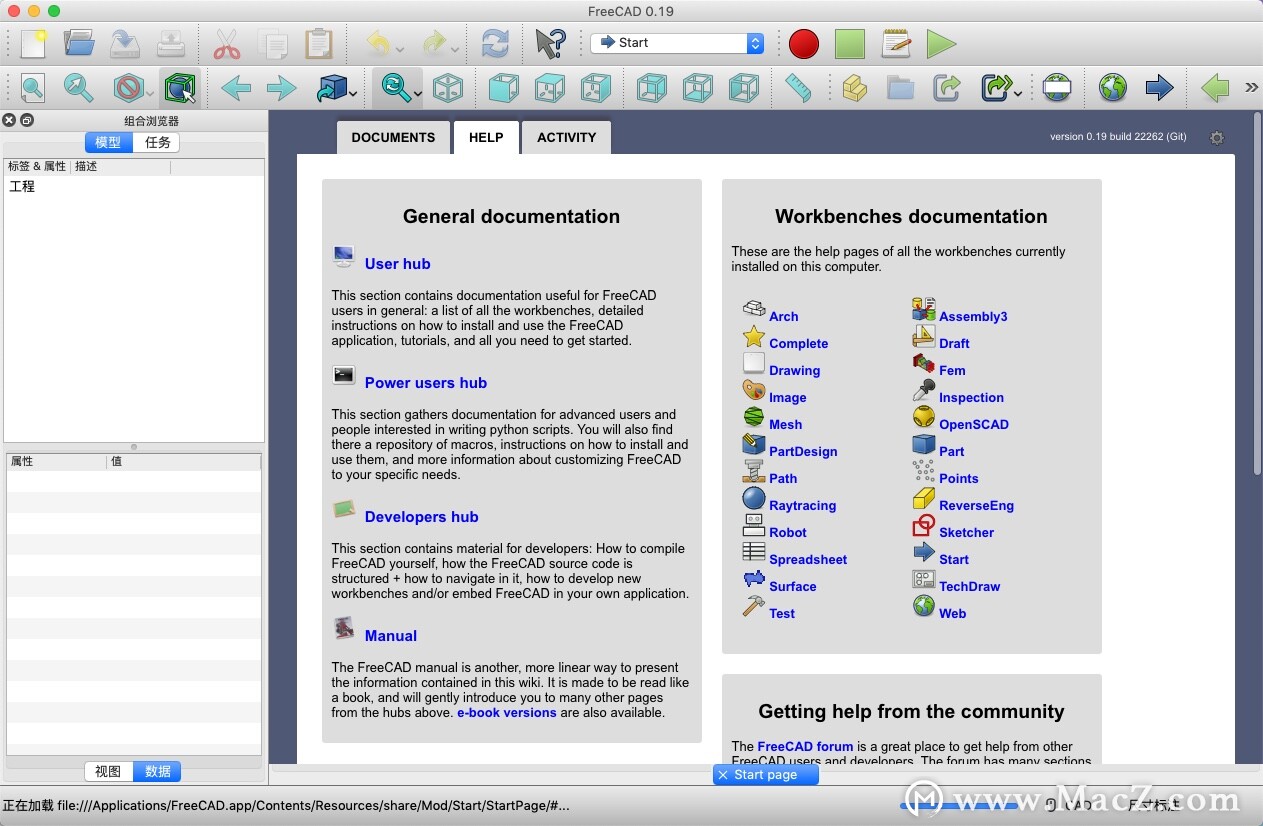
Task: Switch to the ACTIVITY tab
Action: (x=566, y=137)
